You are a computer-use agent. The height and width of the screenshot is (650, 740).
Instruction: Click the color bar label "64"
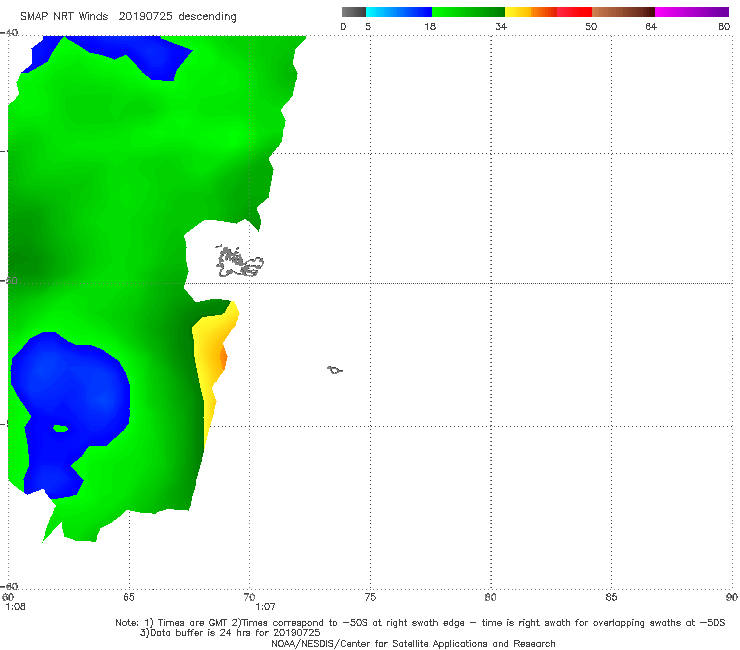pos(651,27)
